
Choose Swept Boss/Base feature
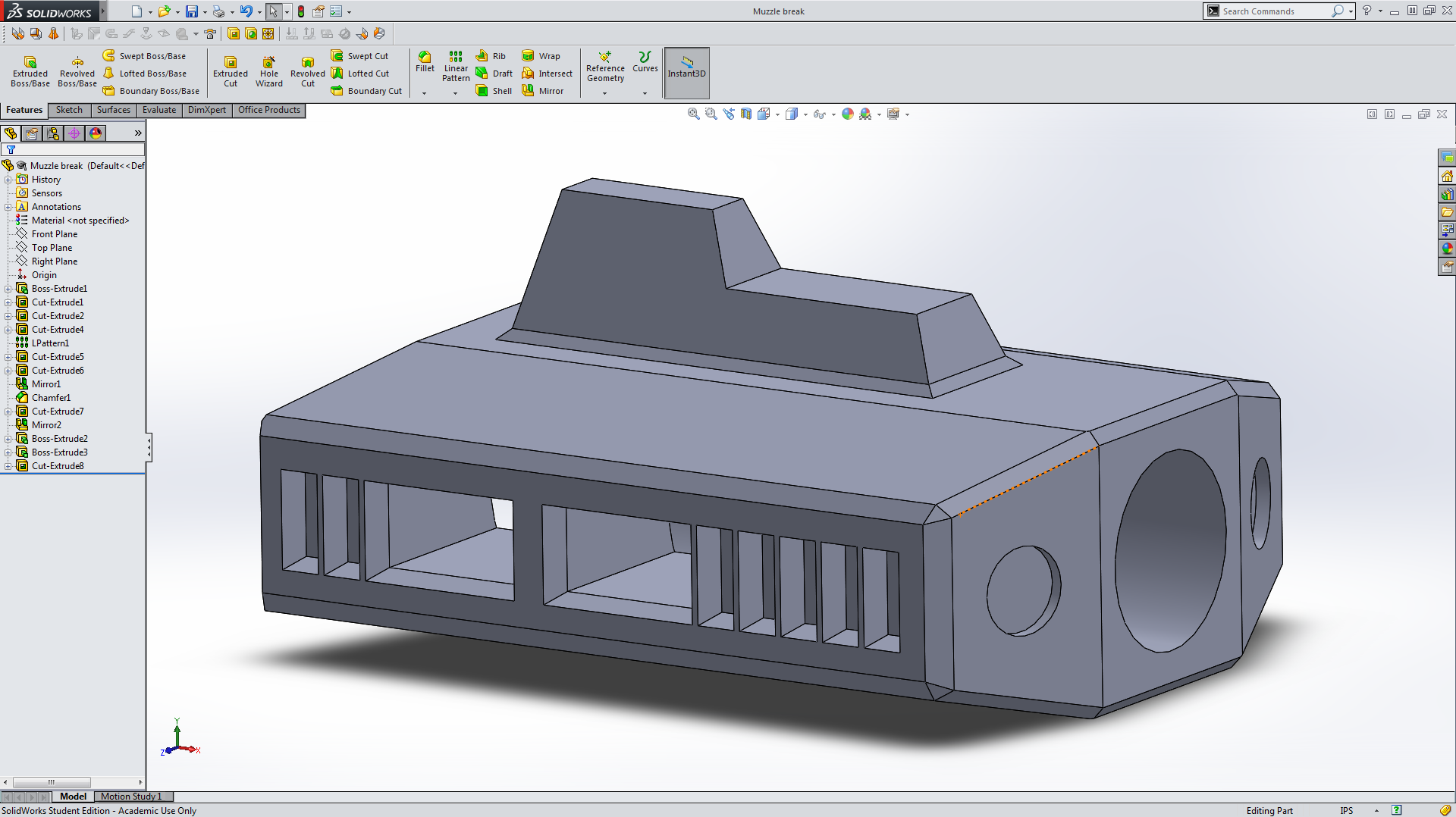pyautogui.click(x=144, y=56)
